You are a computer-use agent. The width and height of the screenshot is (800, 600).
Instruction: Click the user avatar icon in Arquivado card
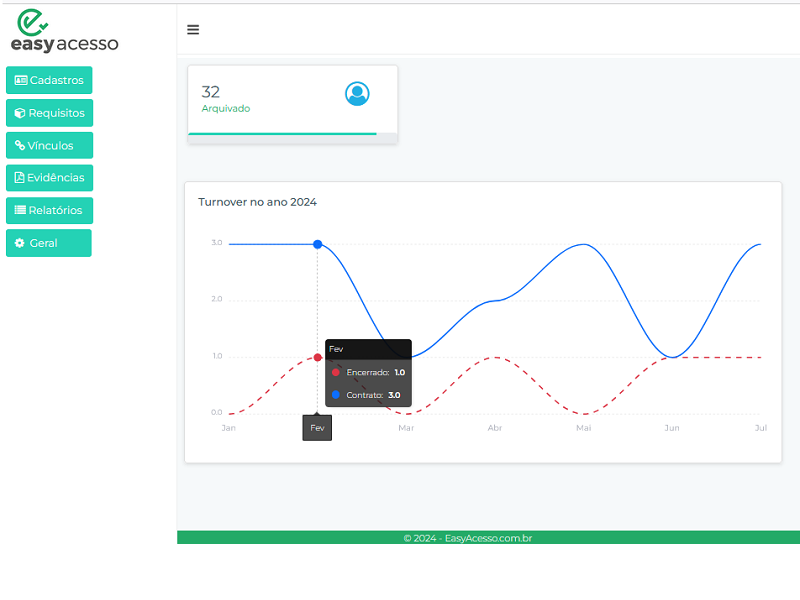(x=357, y=94)
